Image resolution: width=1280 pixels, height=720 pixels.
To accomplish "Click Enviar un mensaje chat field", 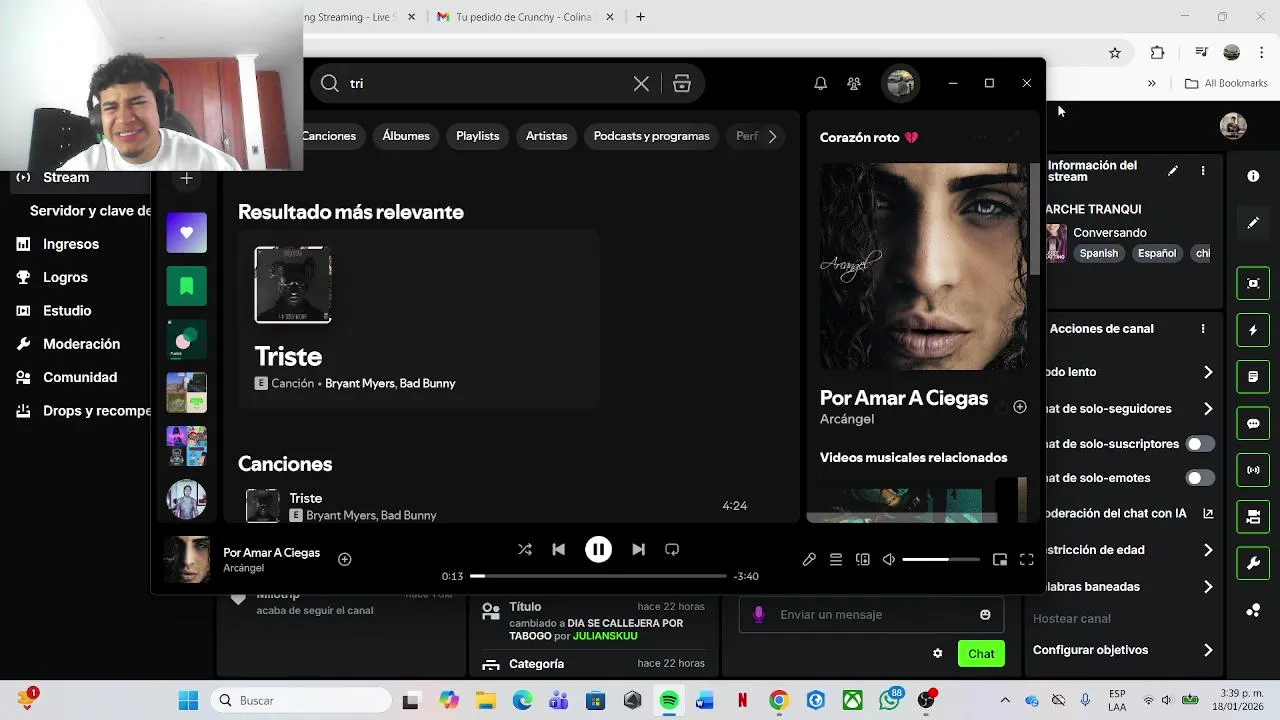I will (871, 615).
